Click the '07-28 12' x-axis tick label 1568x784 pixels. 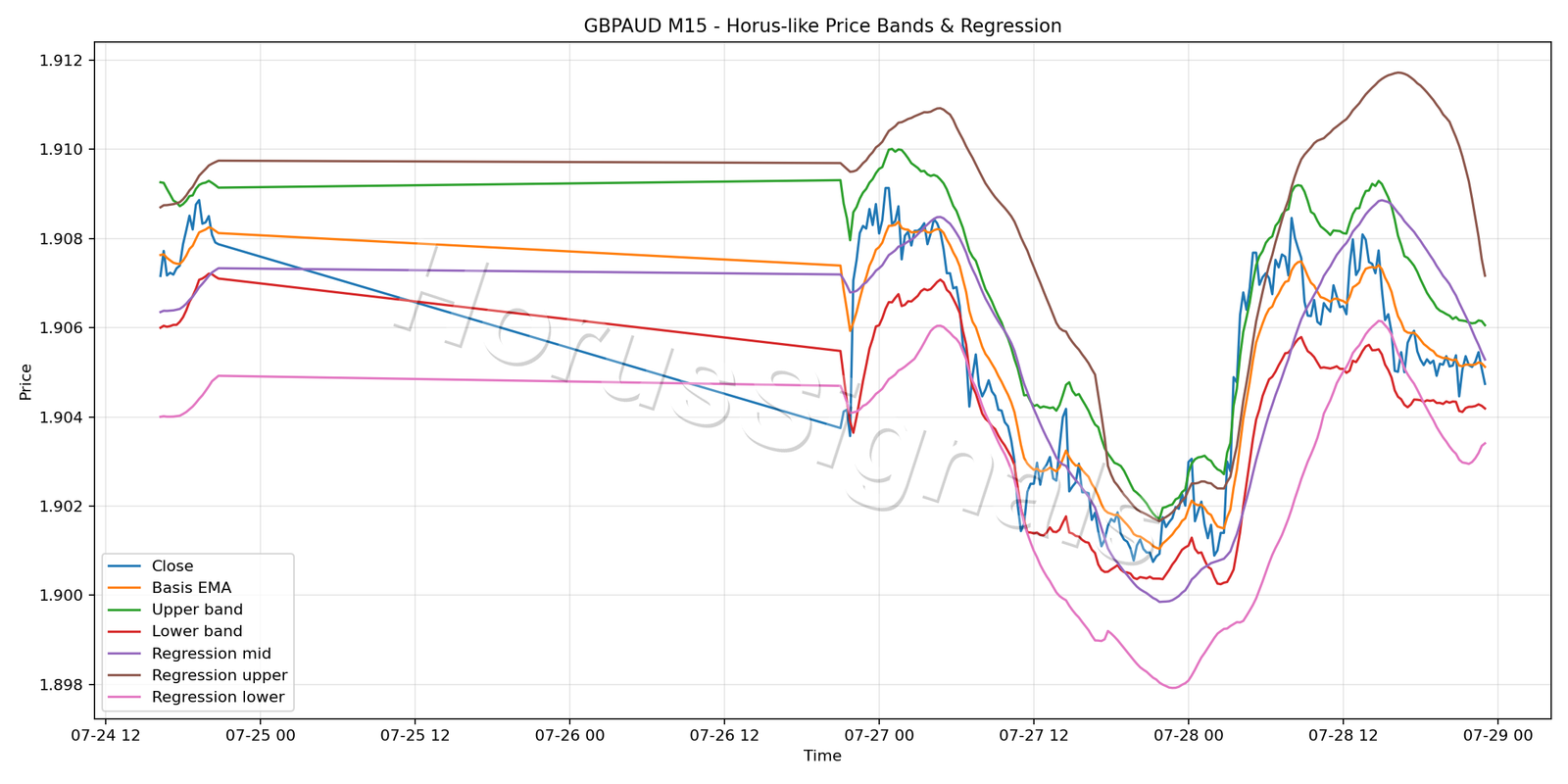tap(1343, 736)
